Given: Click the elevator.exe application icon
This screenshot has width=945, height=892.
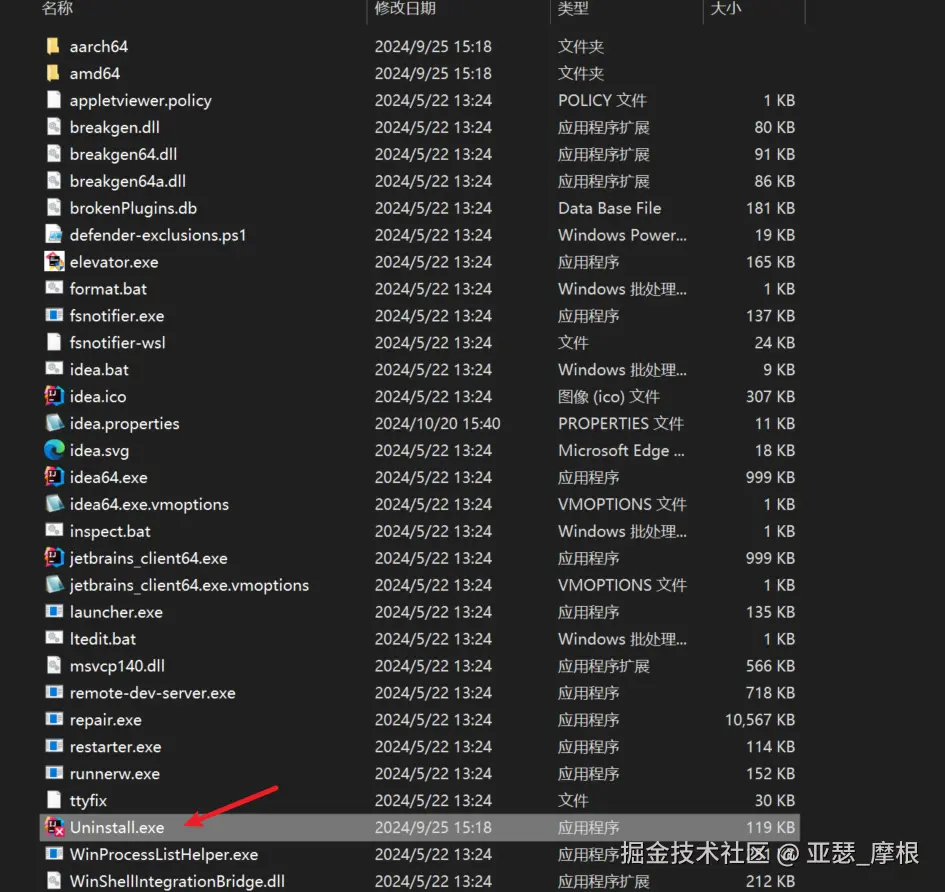Looking at the screenshot, I should coord(54,261).
